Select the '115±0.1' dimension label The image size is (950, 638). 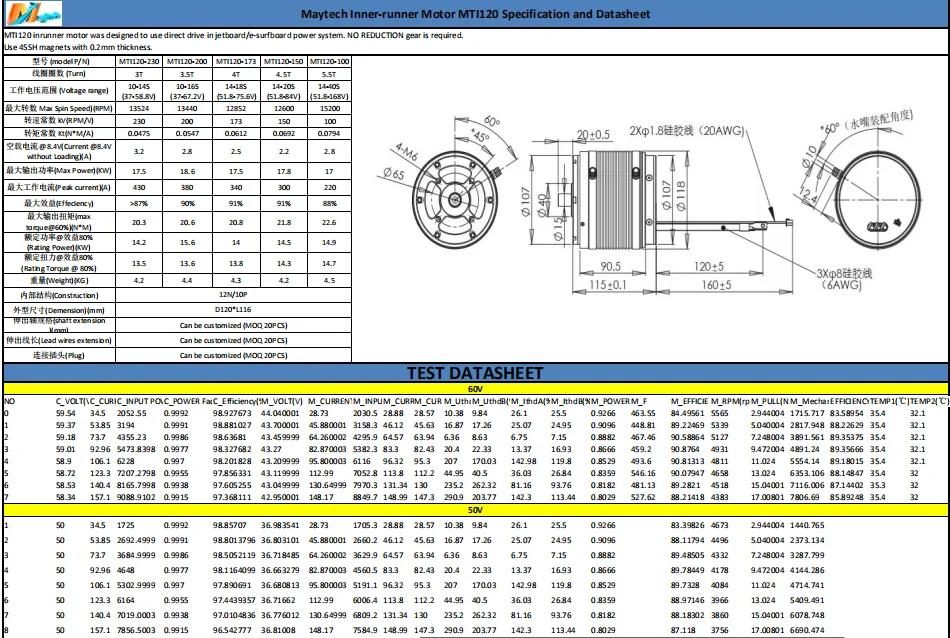[x=608, y=285]
